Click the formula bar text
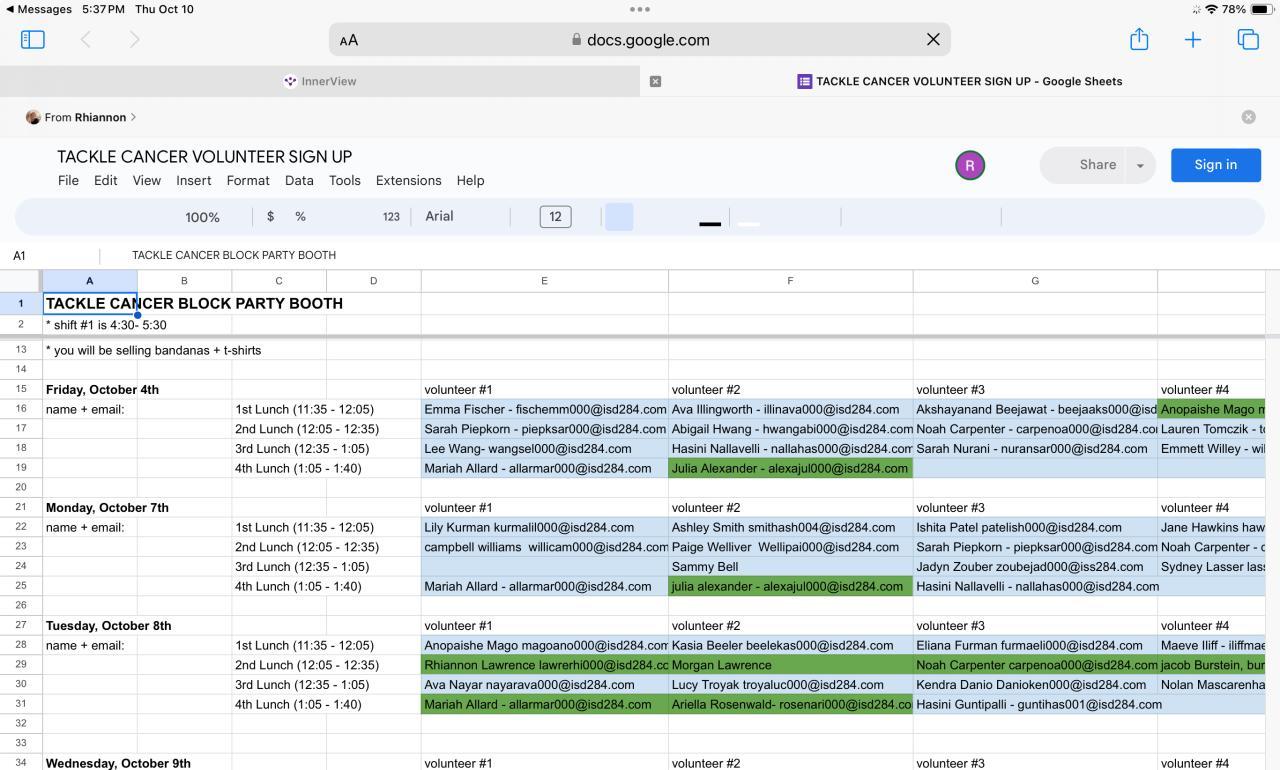The width and height of the screenshot is (1280, 770). [x=234, y=255]
